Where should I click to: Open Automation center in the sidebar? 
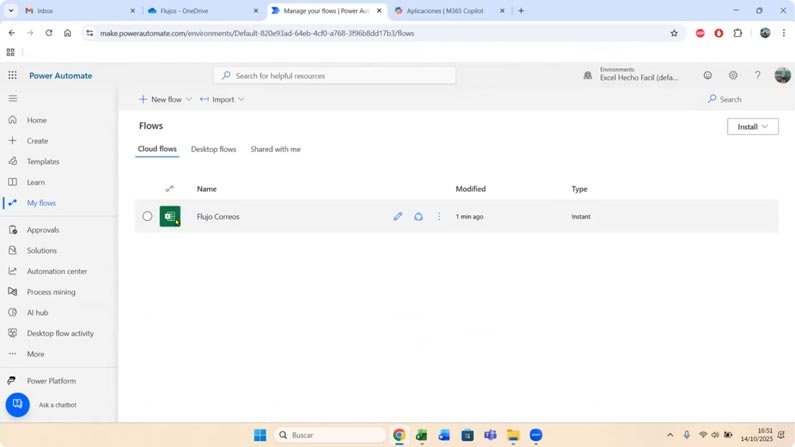tap(57, 271)
